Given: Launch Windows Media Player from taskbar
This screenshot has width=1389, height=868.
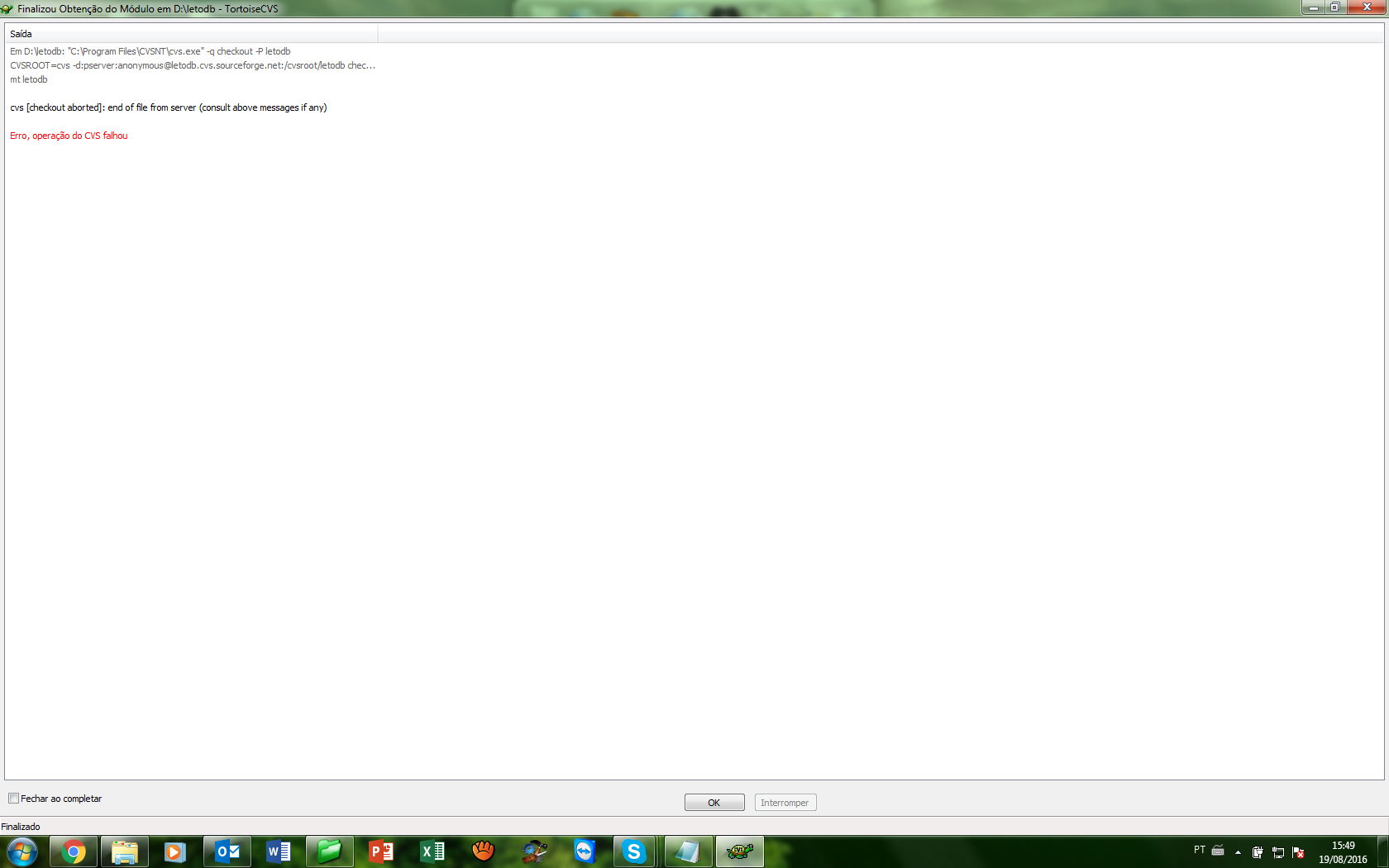Looking at the screenshot, I should [174, 851].
